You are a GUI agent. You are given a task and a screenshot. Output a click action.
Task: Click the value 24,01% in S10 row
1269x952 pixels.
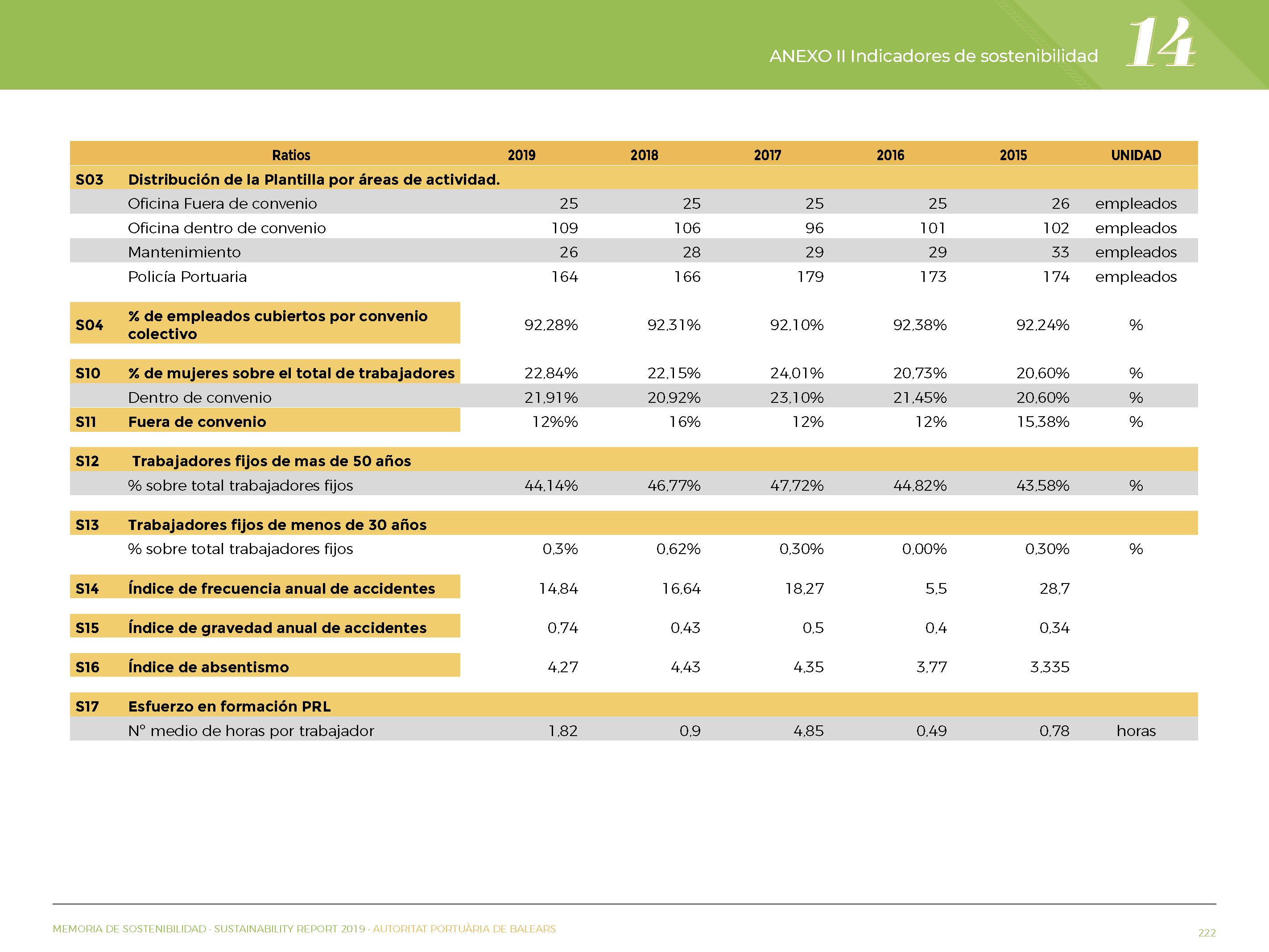(797, 373)
